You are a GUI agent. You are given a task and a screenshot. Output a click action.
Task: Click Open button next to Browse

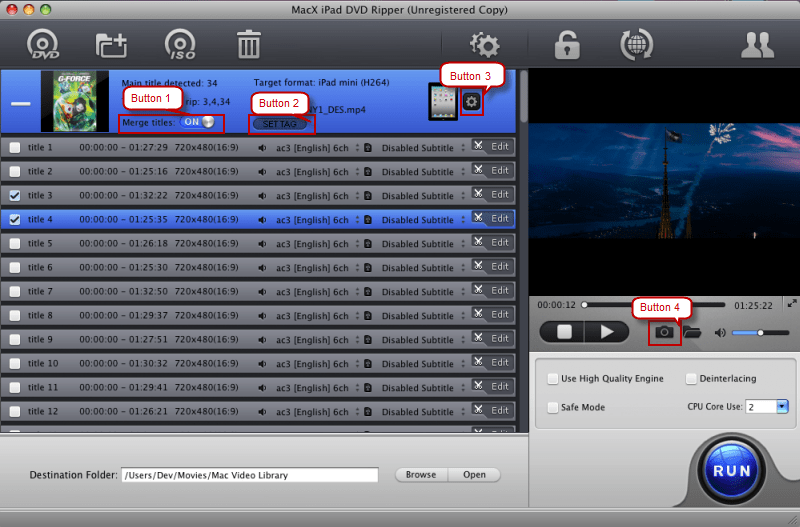coord(474,474)
